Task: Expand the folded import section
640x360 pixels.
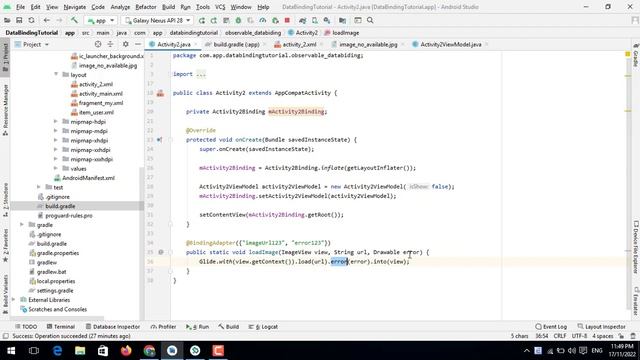Action: [201, 74]
